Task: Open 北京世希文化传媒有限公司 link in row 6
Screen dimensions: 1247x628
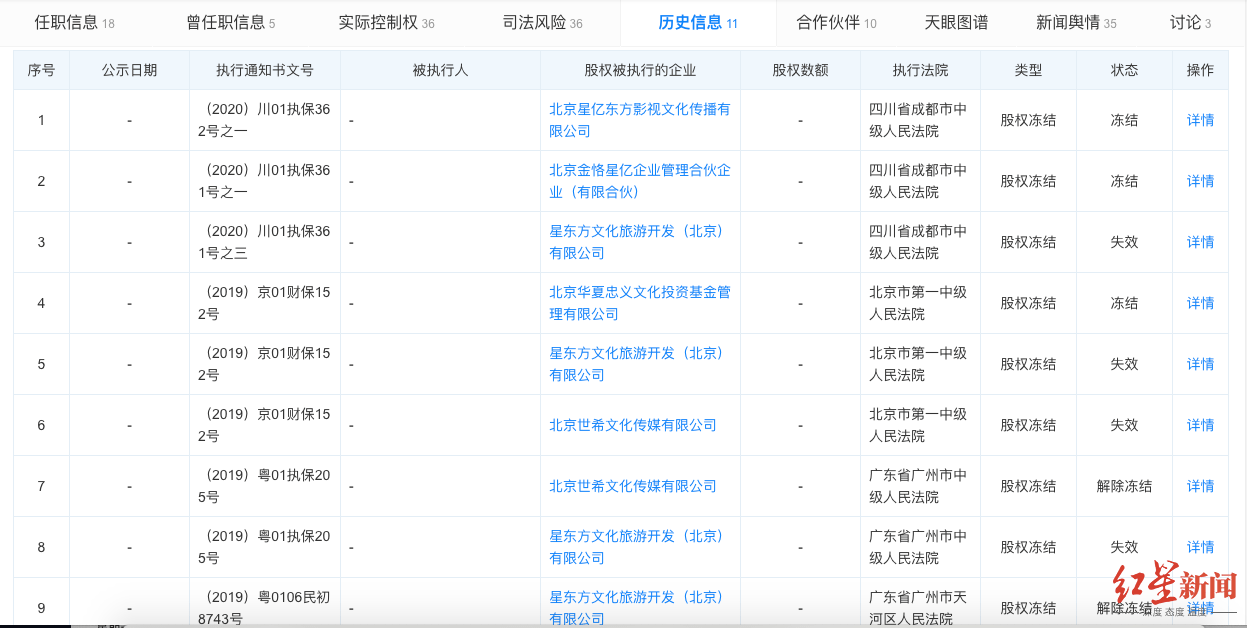Action: (633, 425)
